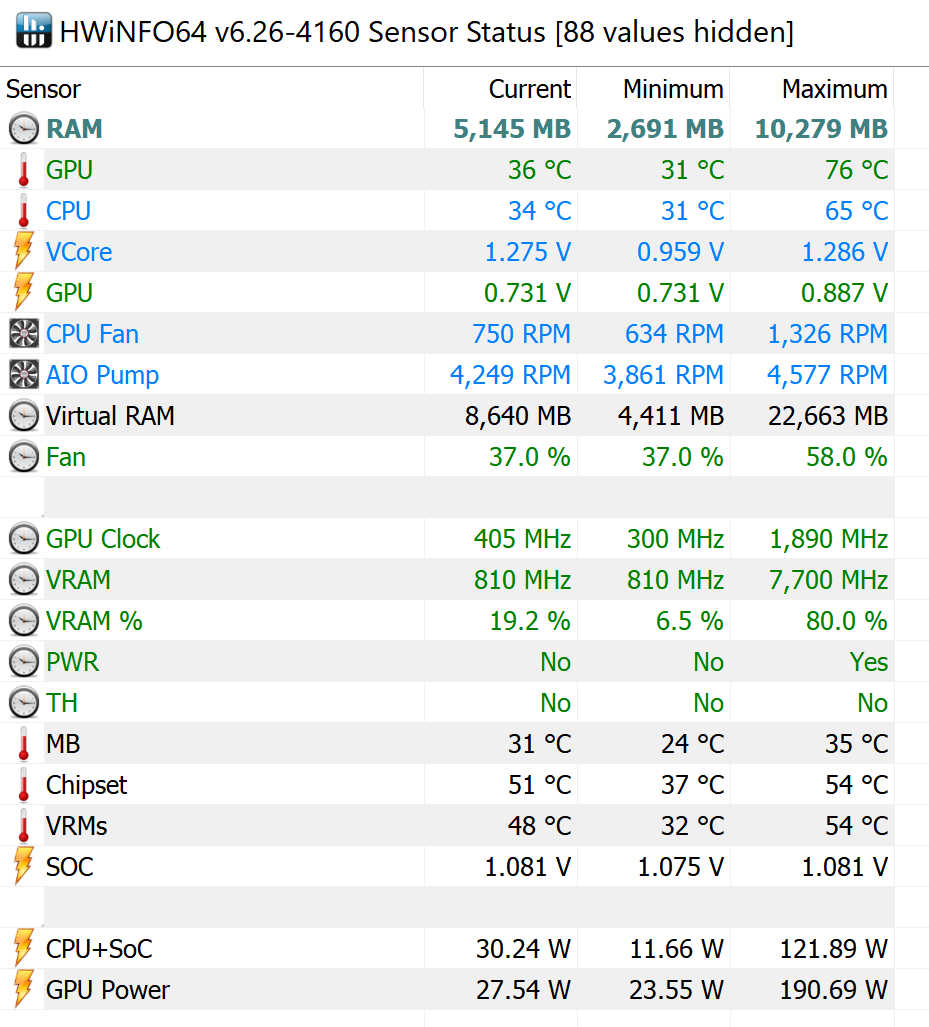Screen dimensions: 929x1027
Task: Click clock icon beside VRAM MHz row
Action: tap(24, 580)
